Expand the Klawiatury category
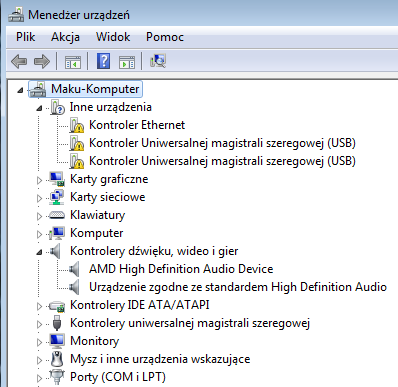This screenshot has height=387, width=398. 39,216
